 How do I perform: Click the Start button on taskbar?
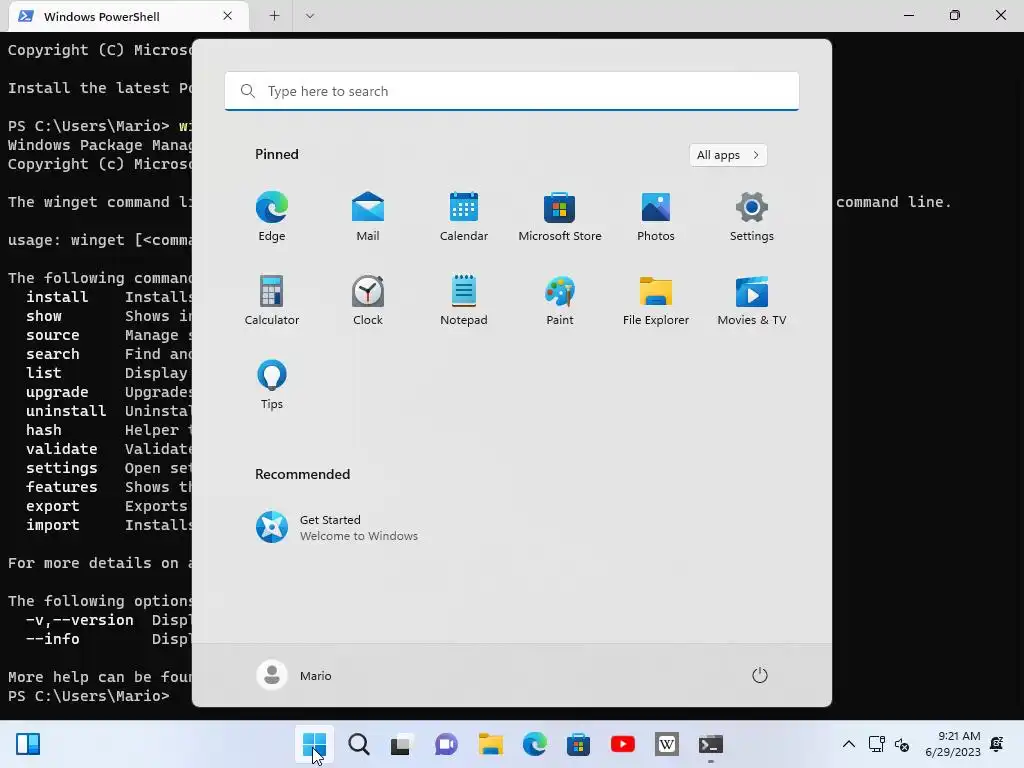pyautogui.click(x=314, y=744)
